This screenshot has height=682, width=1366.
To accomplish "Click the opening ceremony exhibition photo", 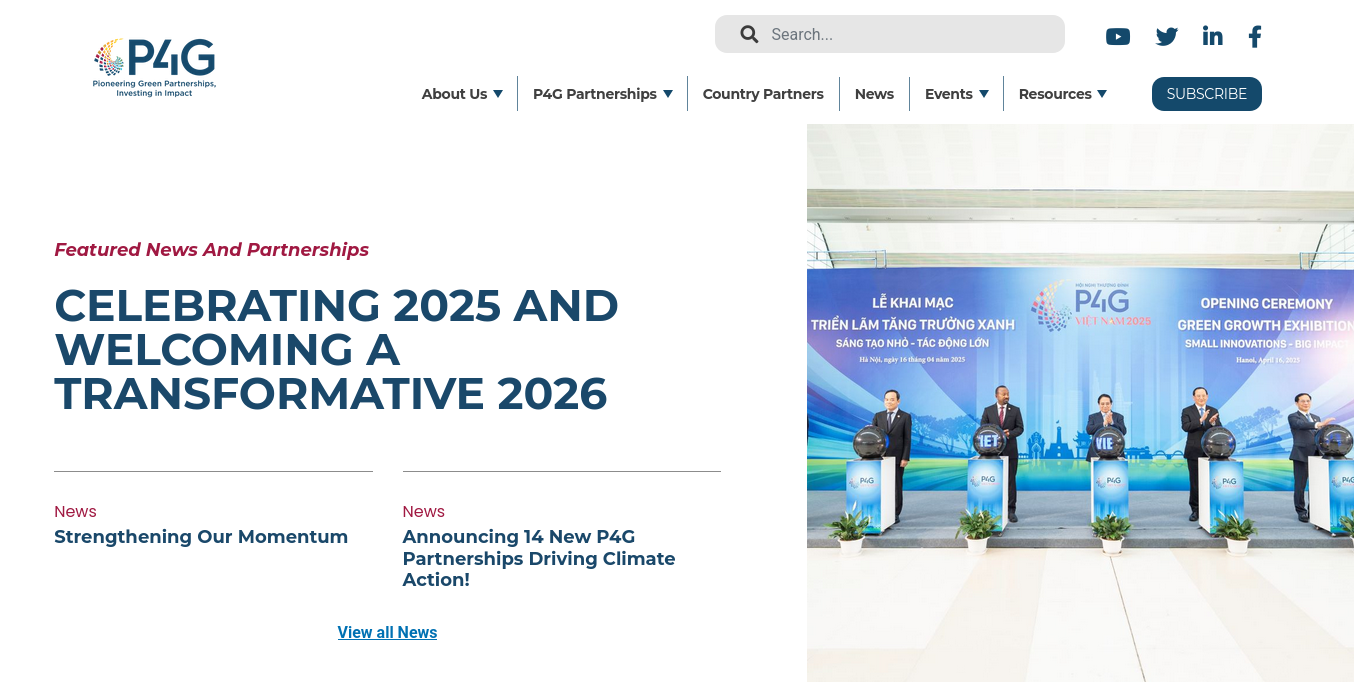I will point(1080,402).
